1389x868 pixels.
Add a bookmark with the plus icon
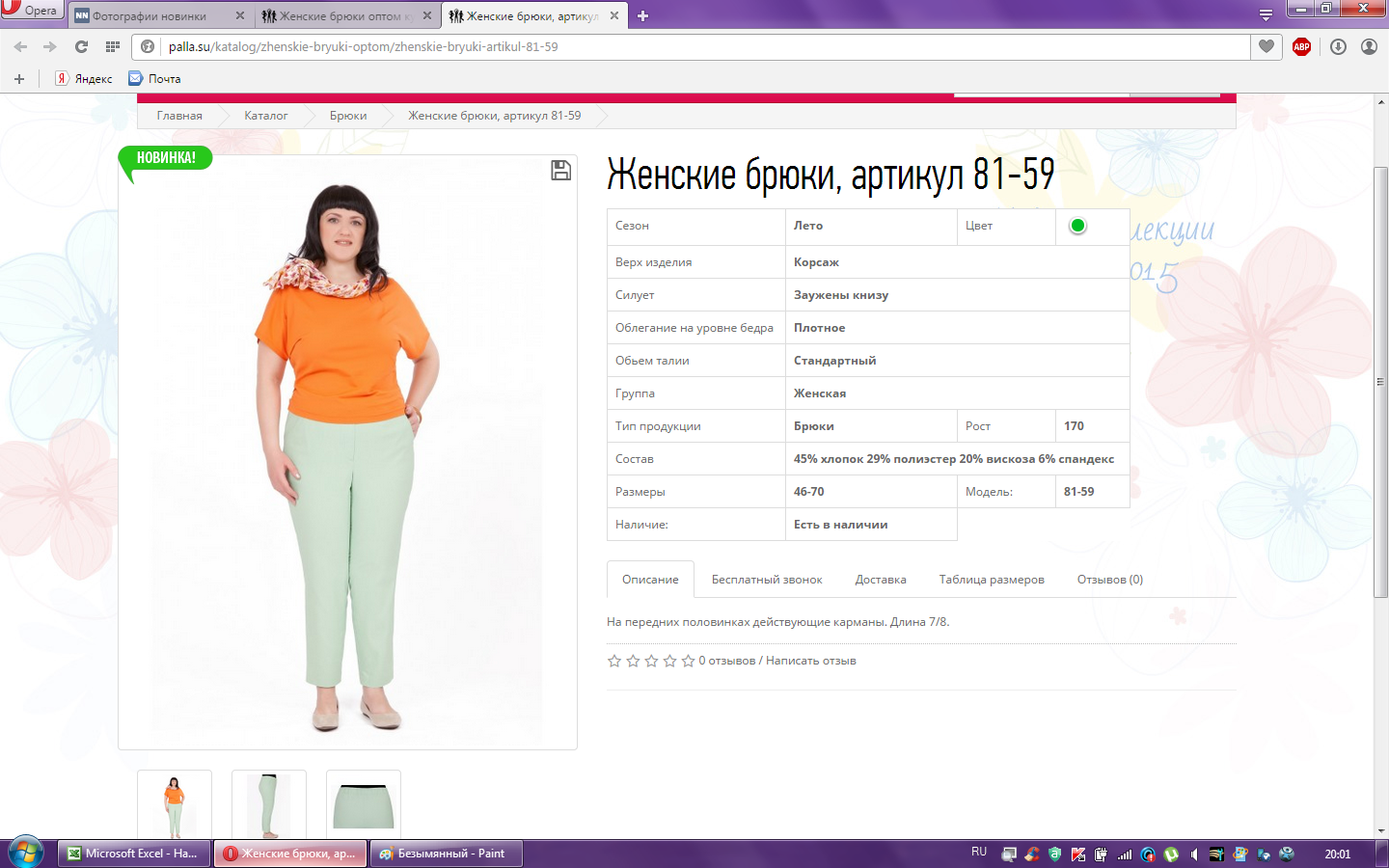click(18, 79)
